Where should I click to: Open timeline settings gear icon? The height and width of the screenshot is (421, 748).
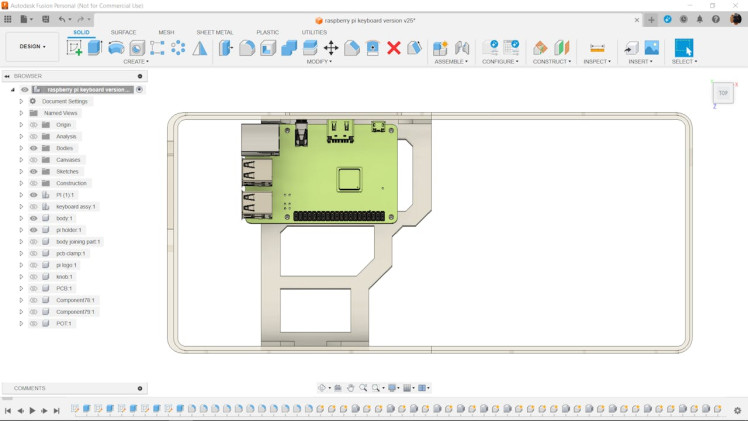click(738, 410)
